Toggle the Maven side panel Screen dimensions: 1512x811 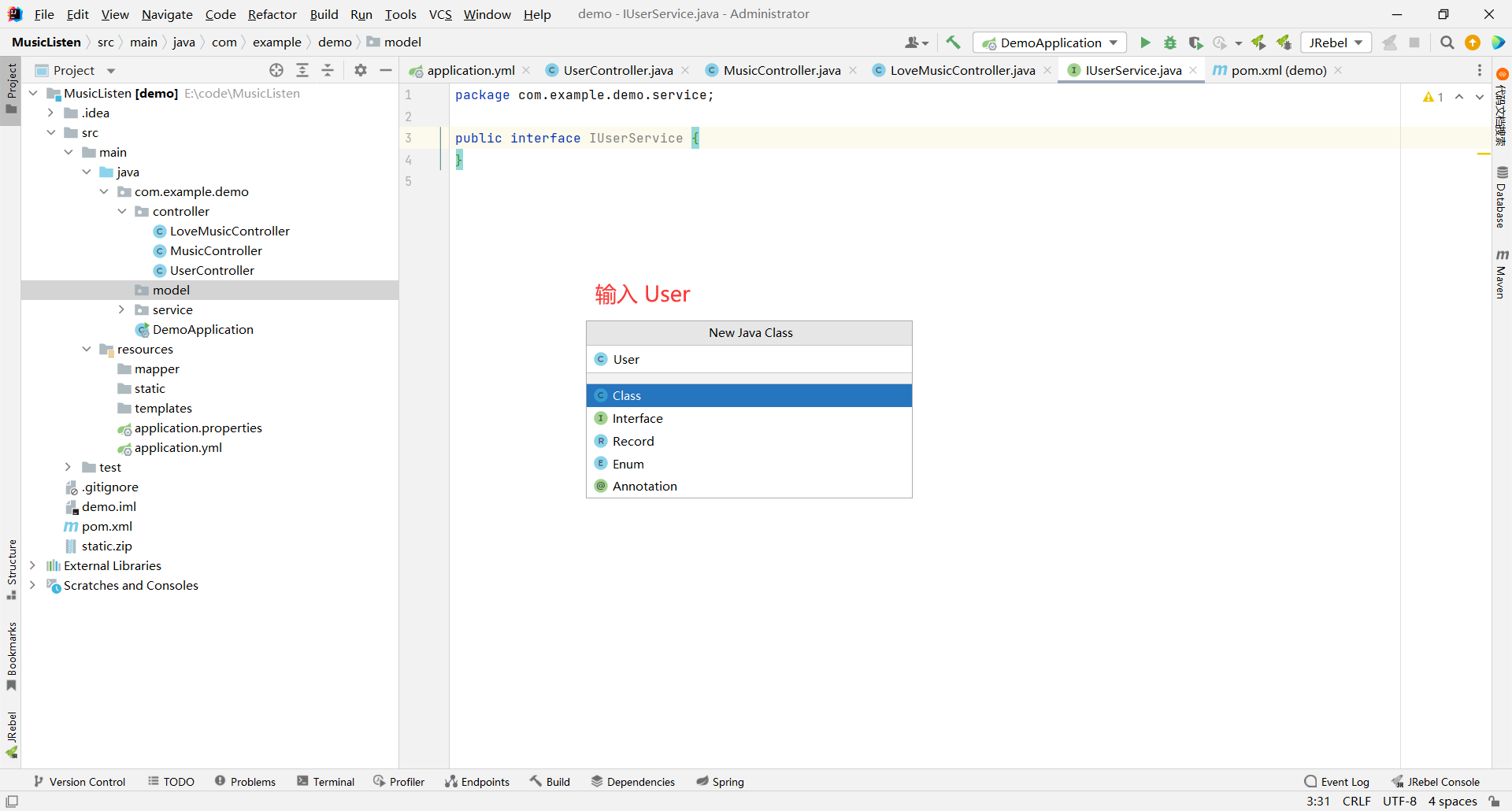pos(1501,274)
